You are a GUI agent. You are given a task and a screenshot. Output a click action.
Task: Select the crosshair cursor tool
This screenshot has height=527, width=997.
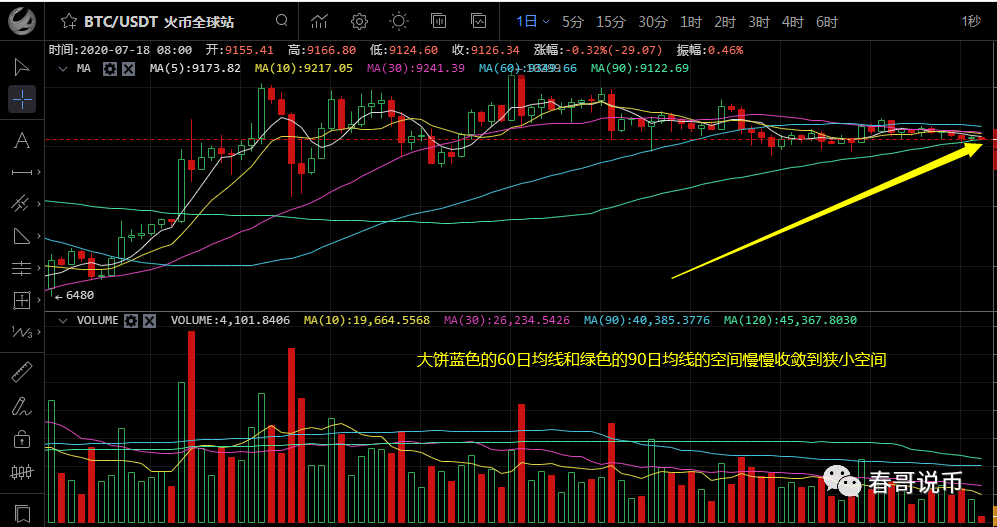tap(21, 99)
